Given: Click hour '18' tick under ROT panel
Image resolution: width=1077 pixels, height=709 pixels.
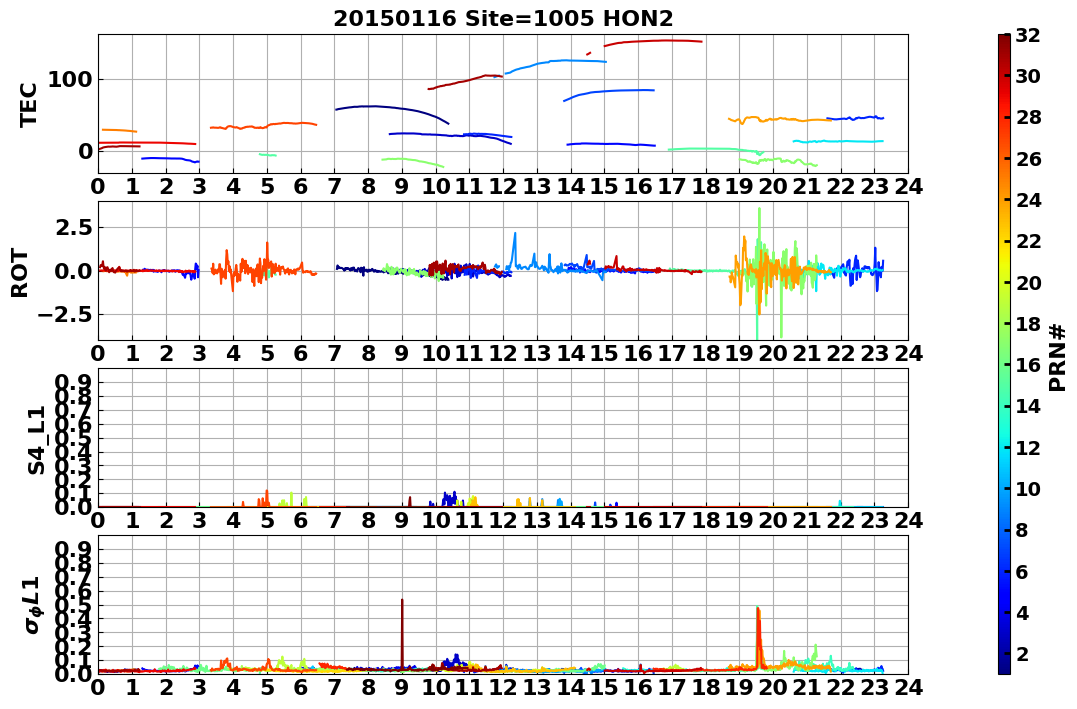Looking at the screenshot, I should [705, 353].
